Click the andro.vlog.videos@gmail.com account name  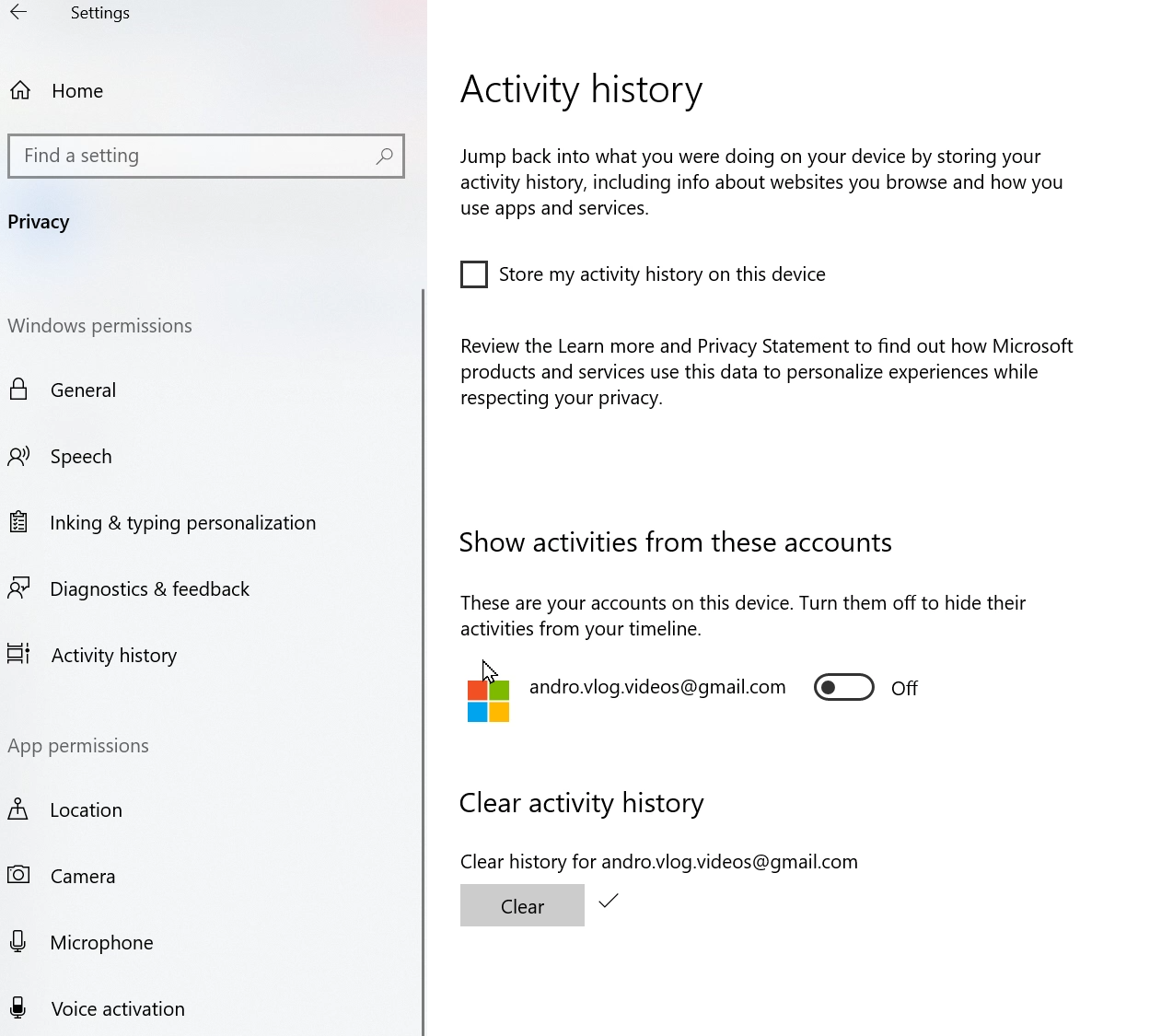(657, 687)
